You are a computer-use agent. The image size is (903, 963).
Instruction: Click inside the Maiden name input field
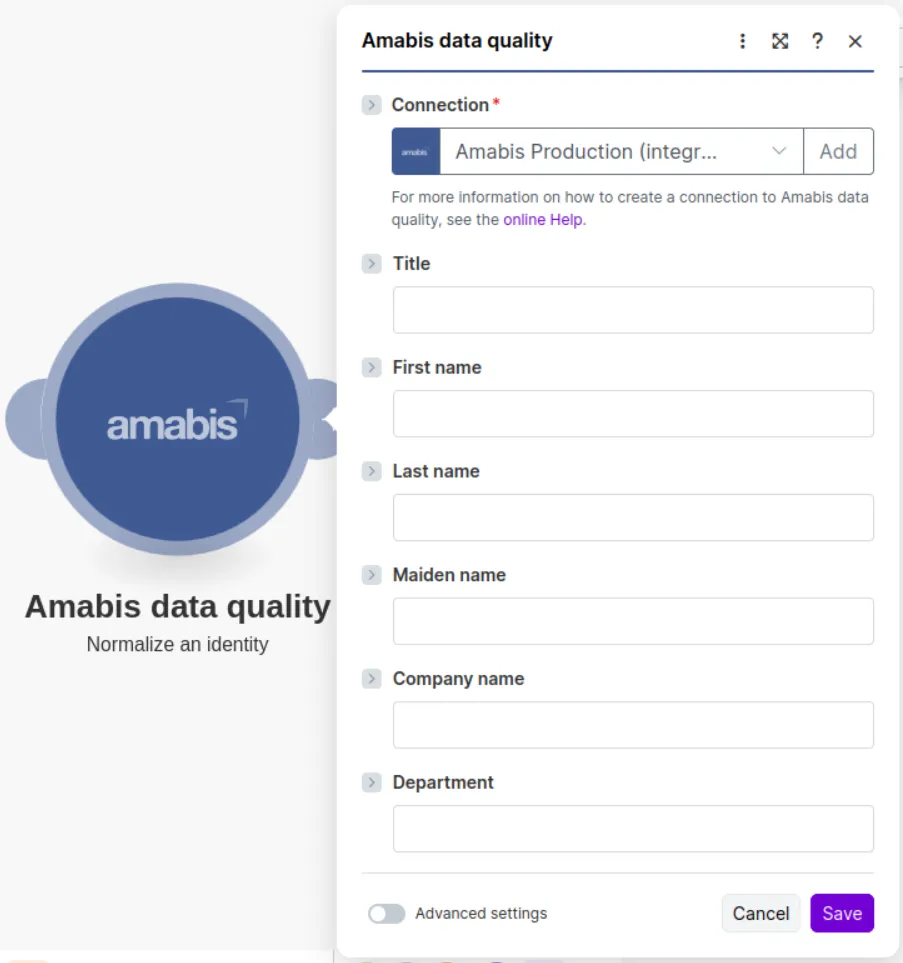[x=632, y=621]
